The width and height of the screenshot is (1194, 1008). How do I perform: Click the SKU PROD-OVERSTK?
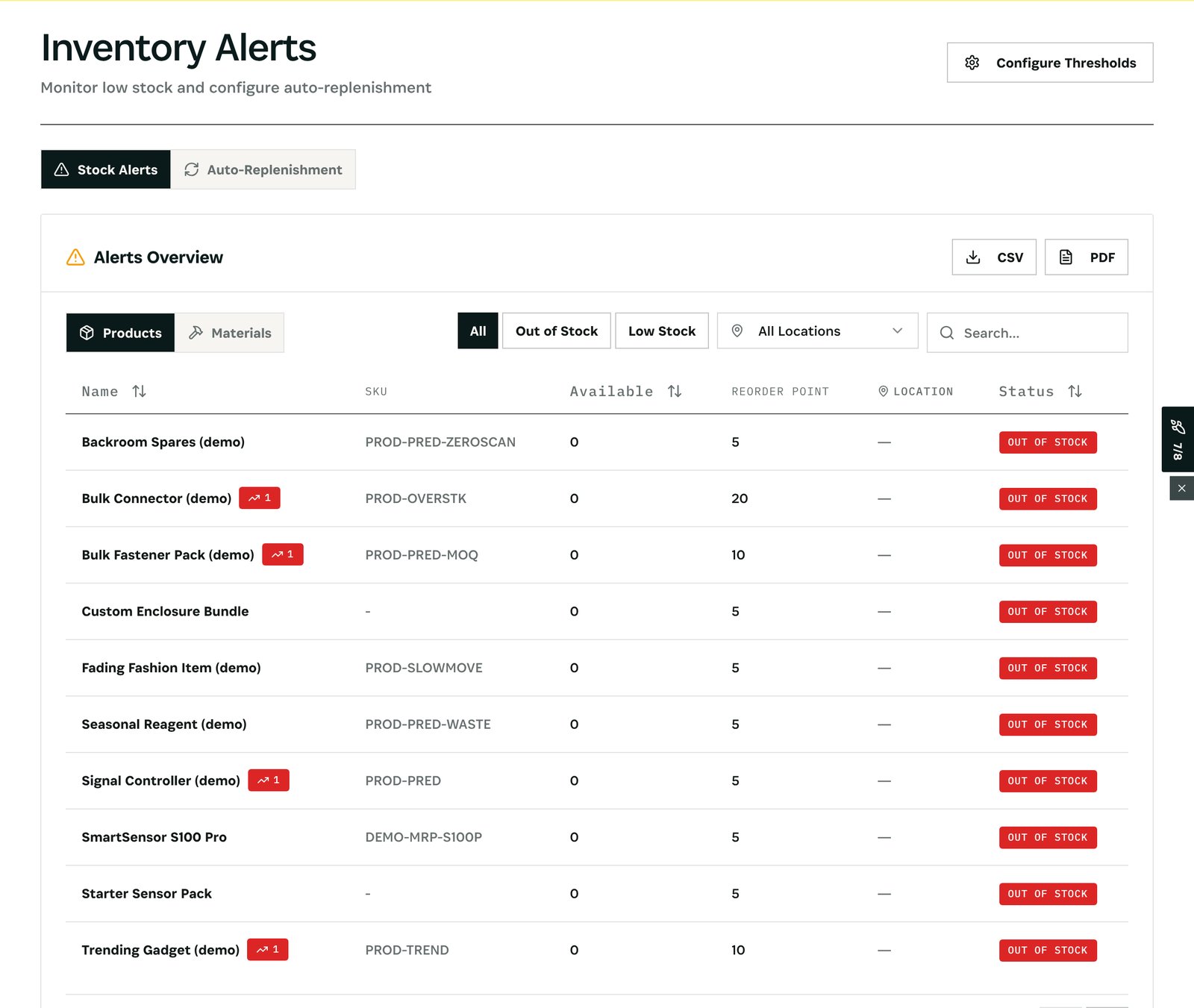(416, 498)
